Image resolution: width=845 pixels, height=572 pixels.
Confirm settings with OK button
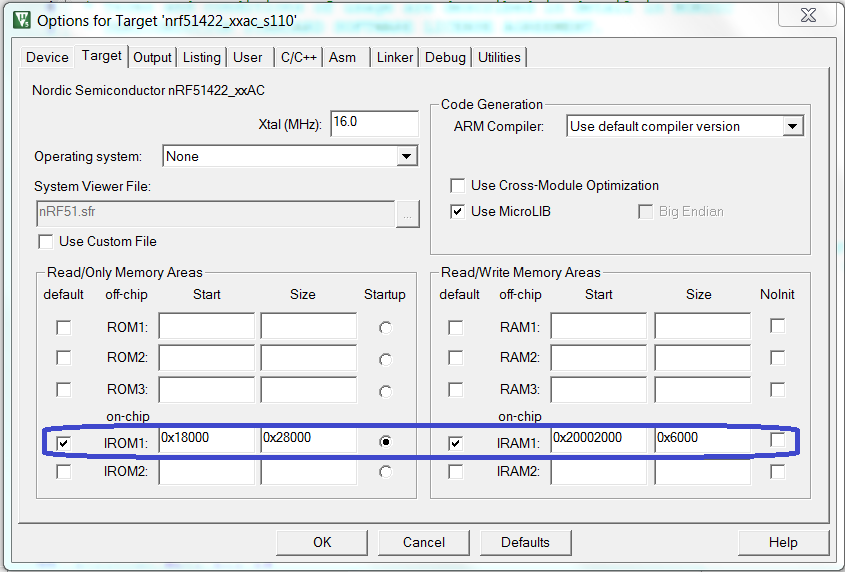click(x=322, y=542)
